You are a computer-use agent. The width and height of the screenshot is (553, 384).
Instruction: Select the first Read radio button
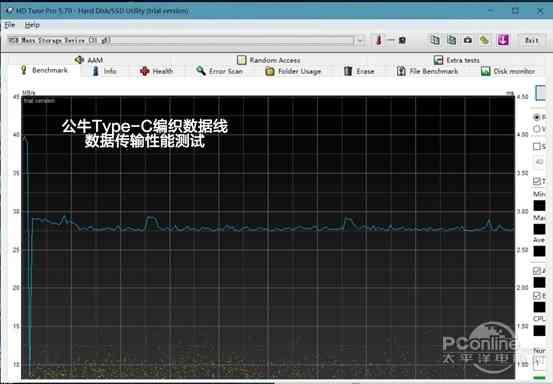tap(537, 117)
